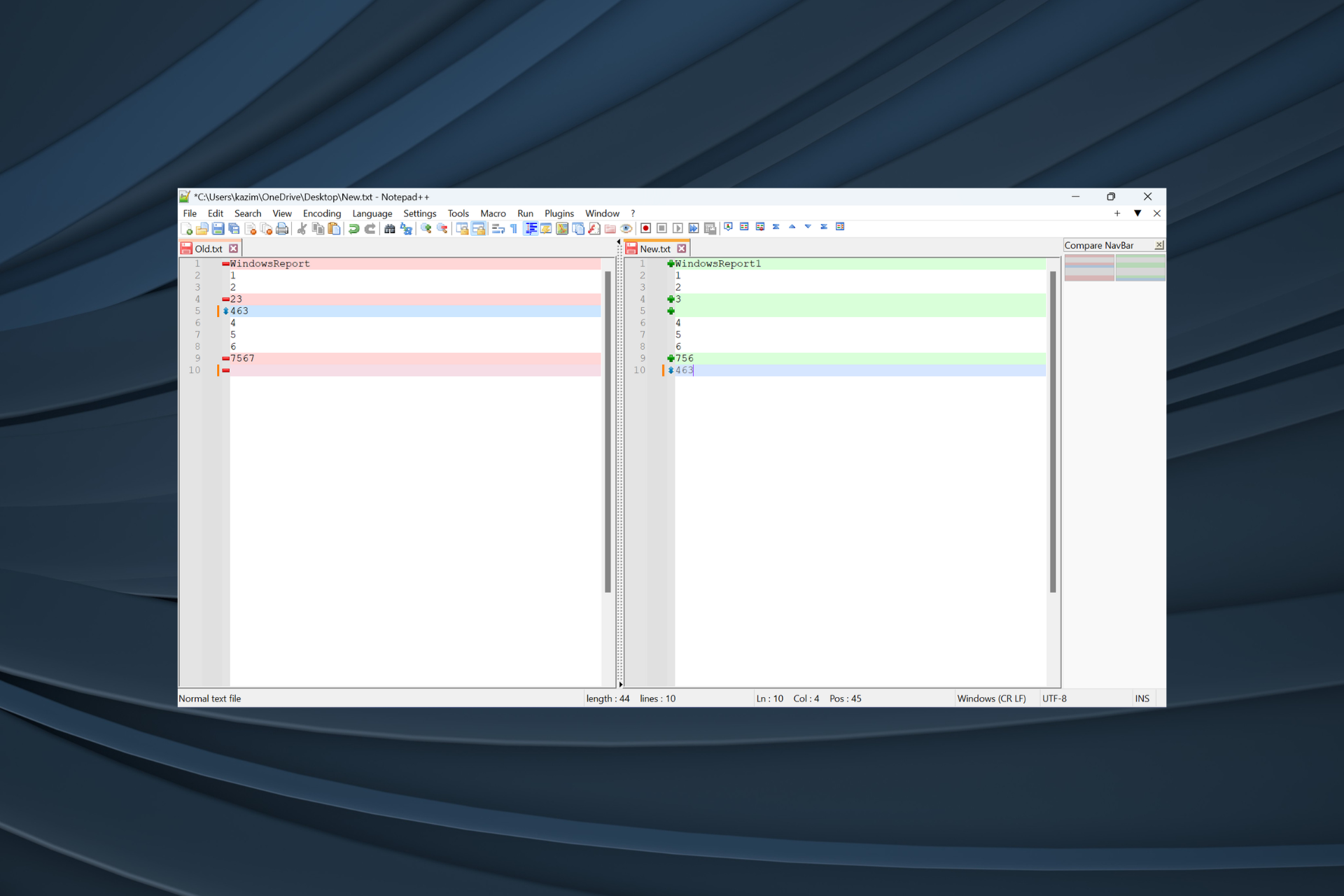Open the Plugins menu
The image size is (1344, 896).
pyautogui.click(x=559, y=213)
